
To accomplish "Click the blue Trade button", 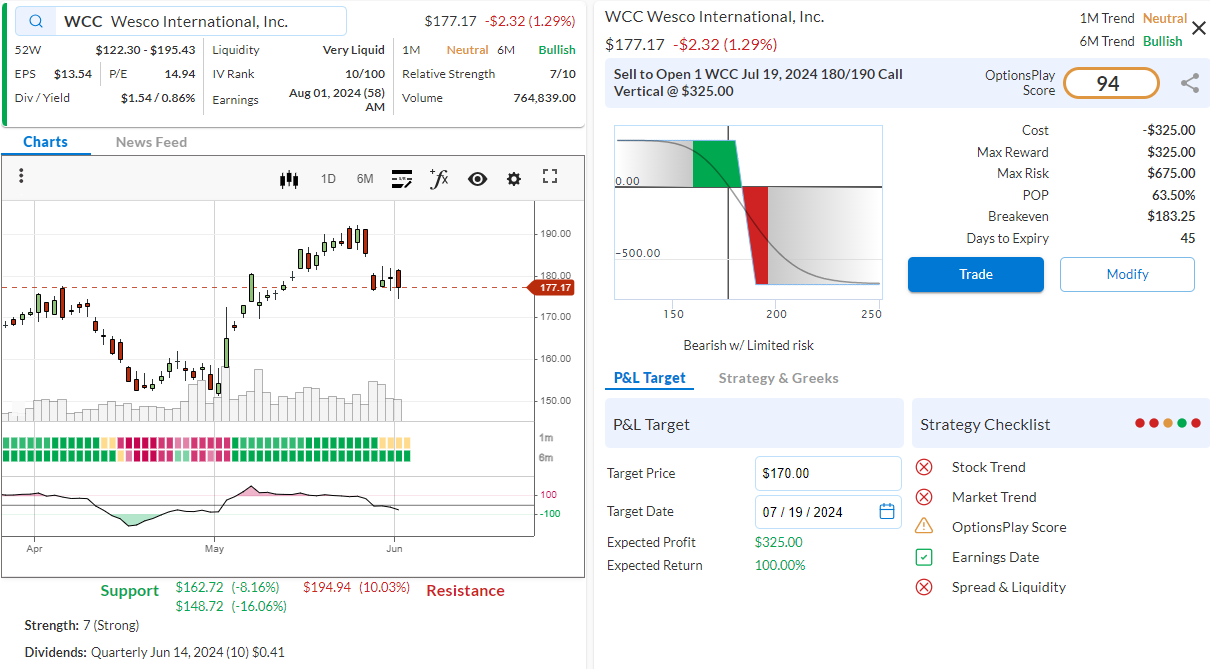I will [x=975, y=274].
